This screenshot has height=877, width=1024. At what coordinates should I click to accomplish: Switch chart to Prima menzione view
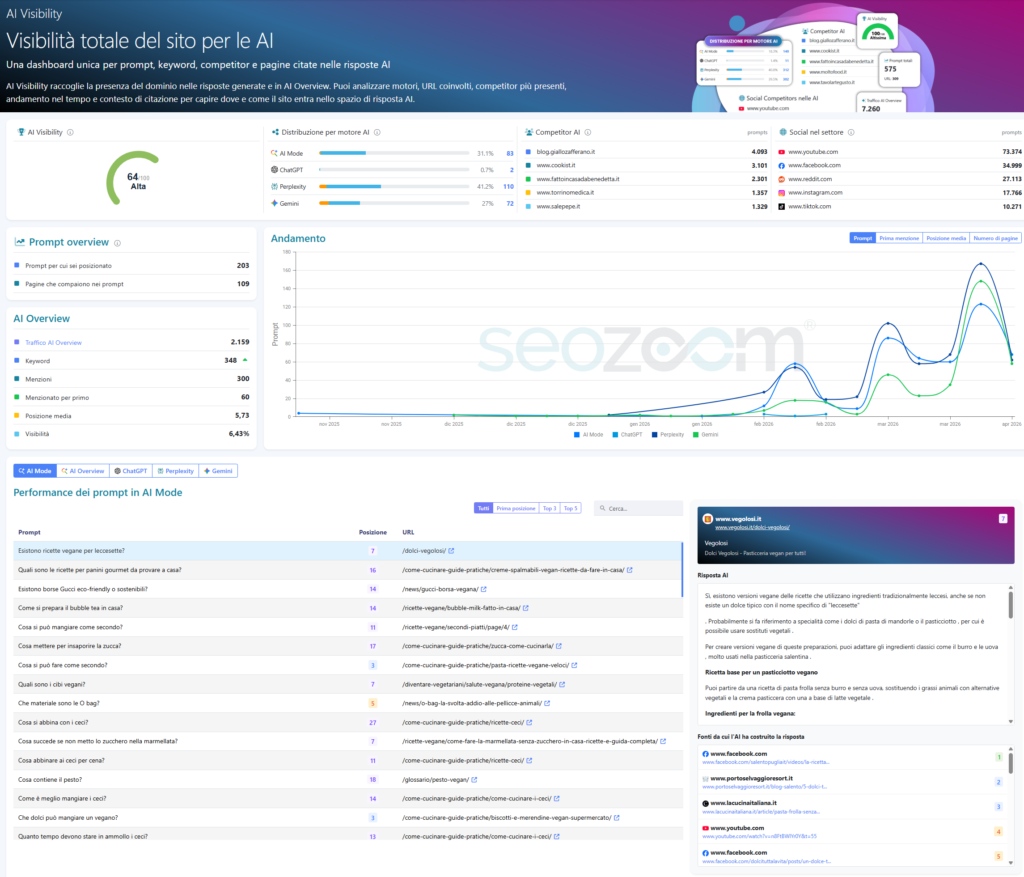pos(899,238)
